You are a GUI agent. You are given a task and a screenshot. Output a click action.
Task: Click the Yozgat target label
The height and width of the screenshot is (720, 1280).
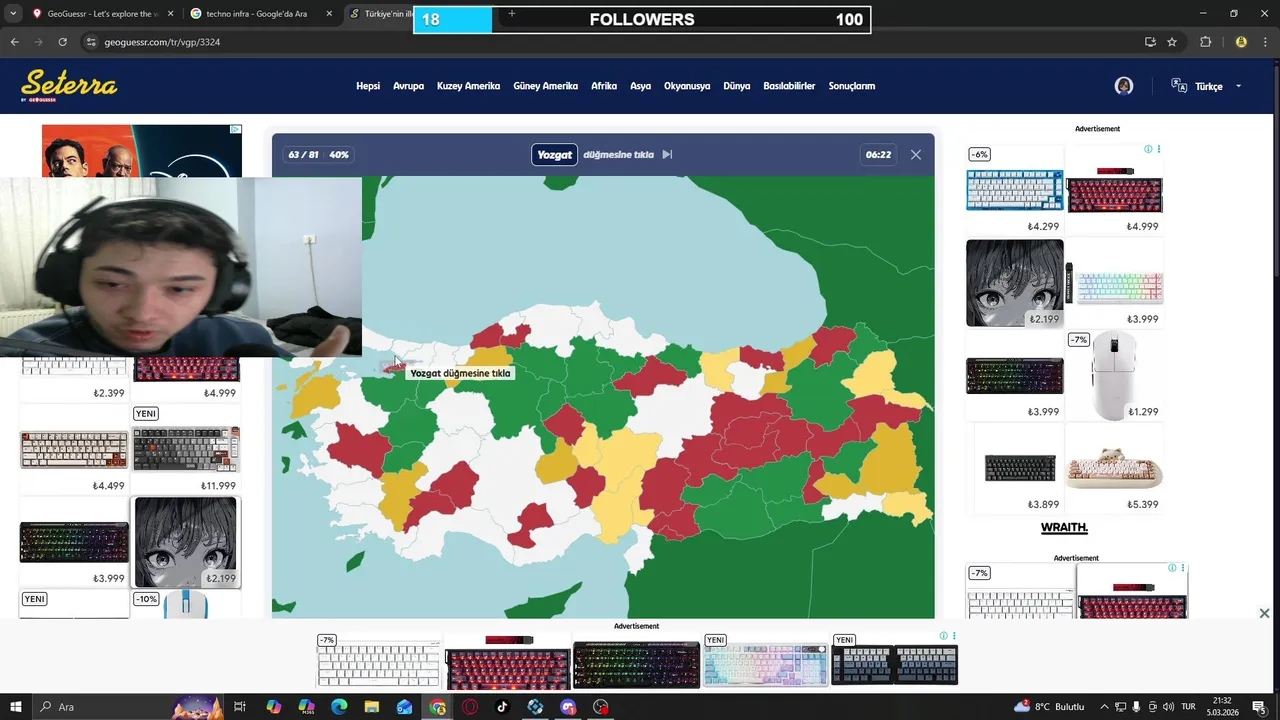point(555,155)
